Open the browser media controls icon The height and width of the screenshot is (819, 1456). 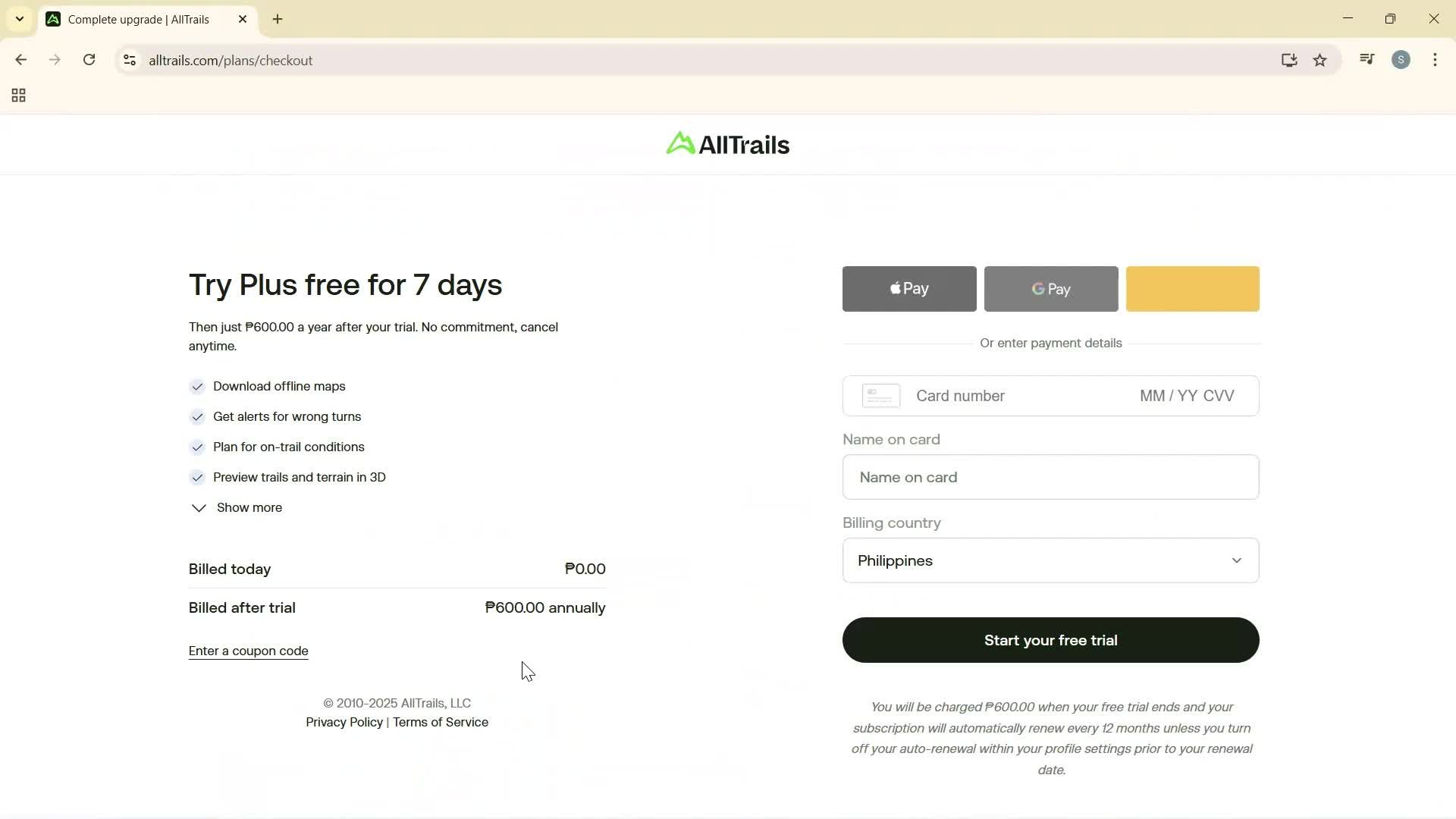[x=1366, y=59]
